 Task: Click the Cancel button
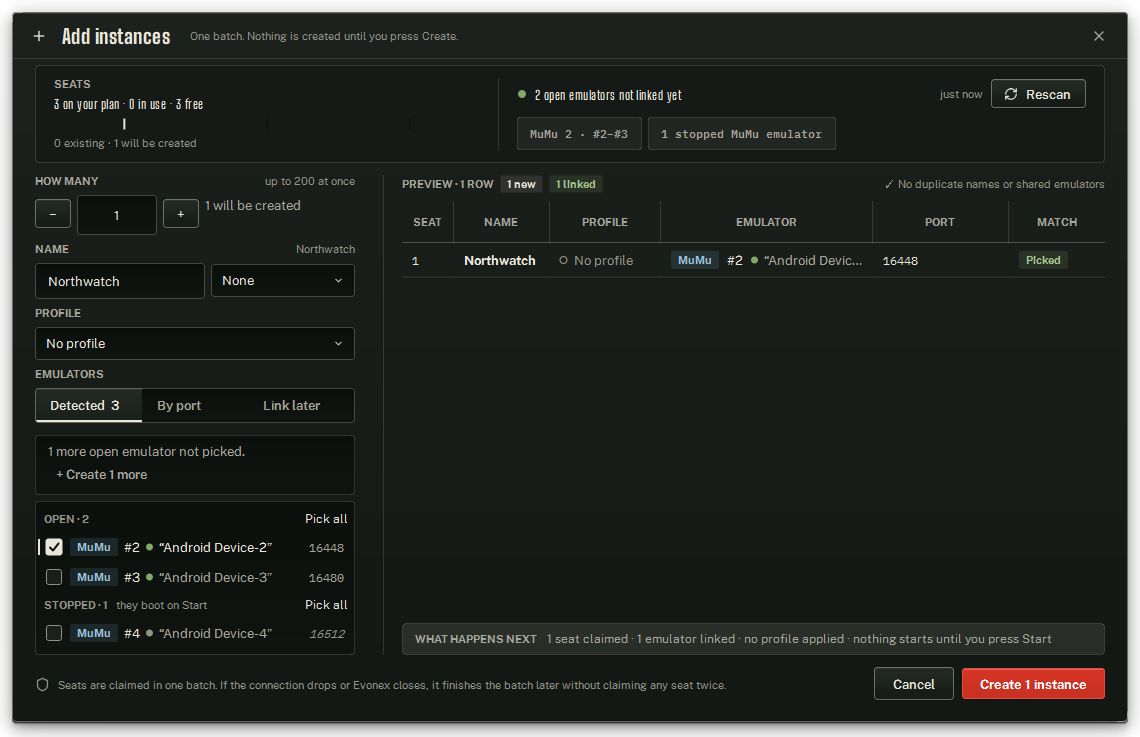click(x=914, y=684)
